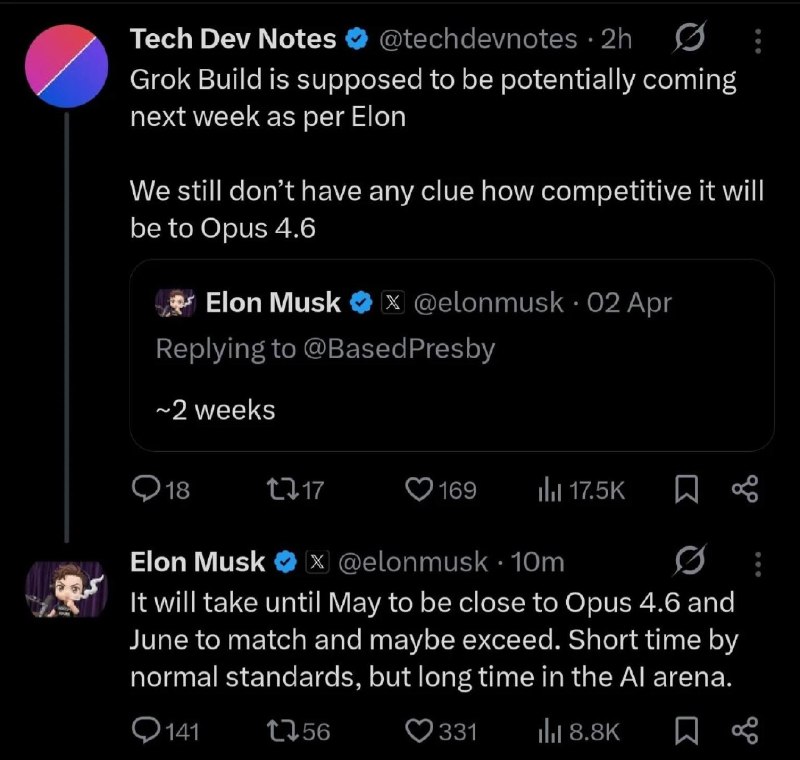The height and width of the screenshot is (760, 800).
Task: Reply to the Tech Dev Notes post
Action: click(147, 489)
